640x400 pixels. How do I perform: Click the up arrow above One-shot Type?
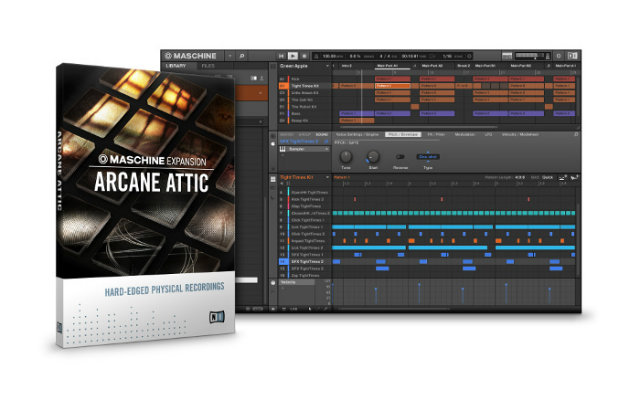click(428, 152)
